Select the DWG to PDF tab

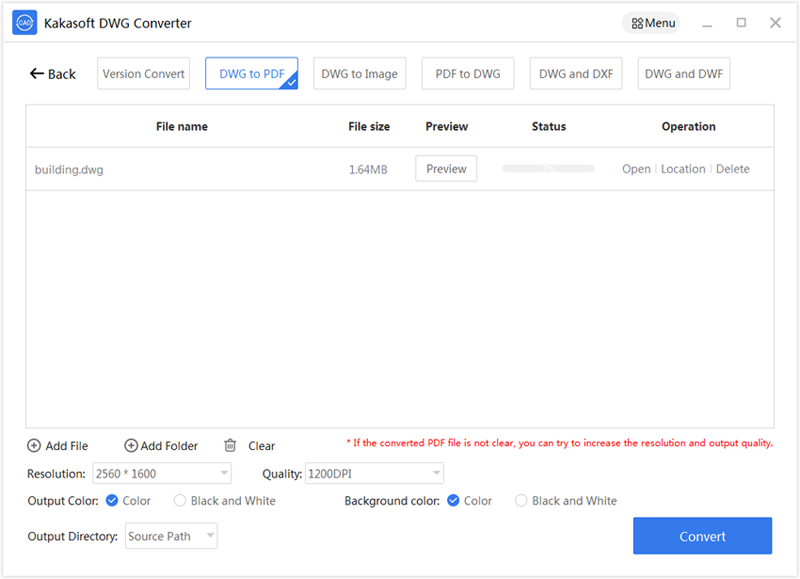(252, 73)
